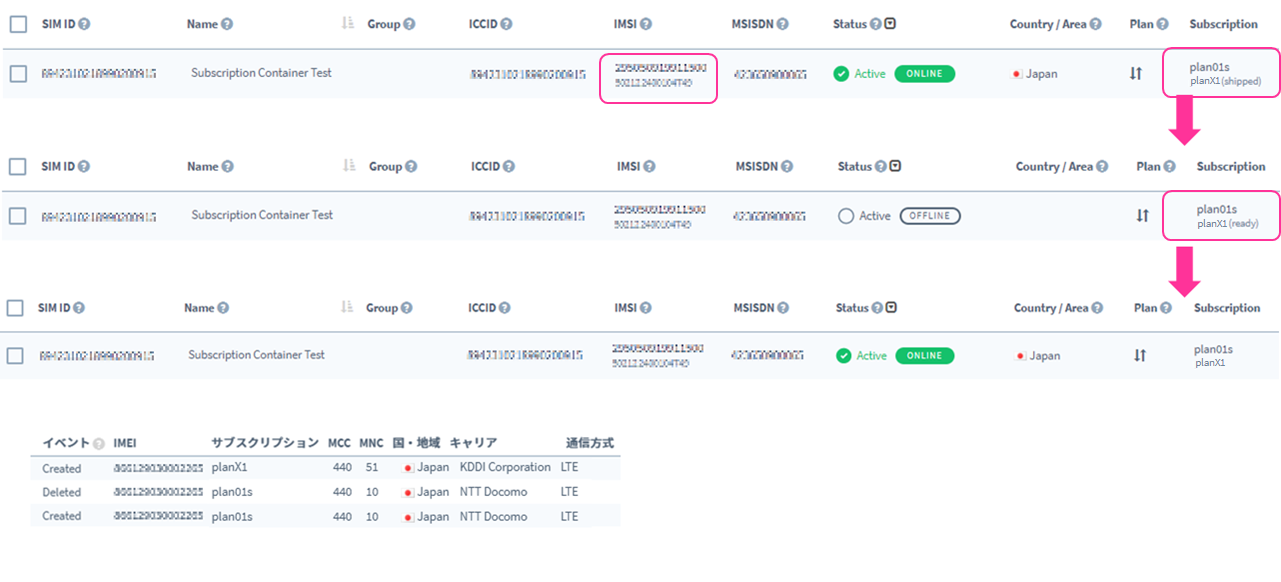This screenshot has width=1281, height=582.
Task: Tick the checkbox for the OFFLINE SIM row
Action: pos(17,216)
